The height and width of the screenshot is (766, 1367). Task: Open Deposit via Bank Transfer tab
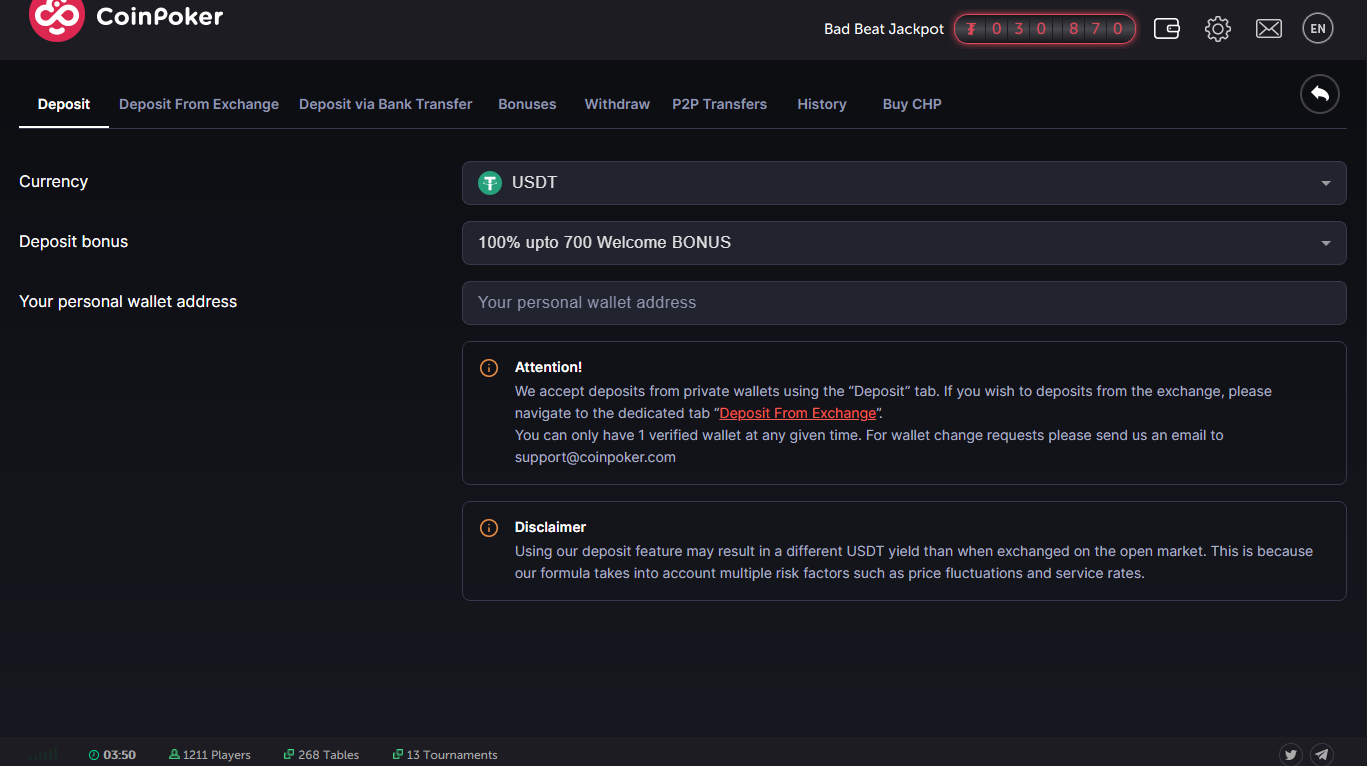coord(386,104)
